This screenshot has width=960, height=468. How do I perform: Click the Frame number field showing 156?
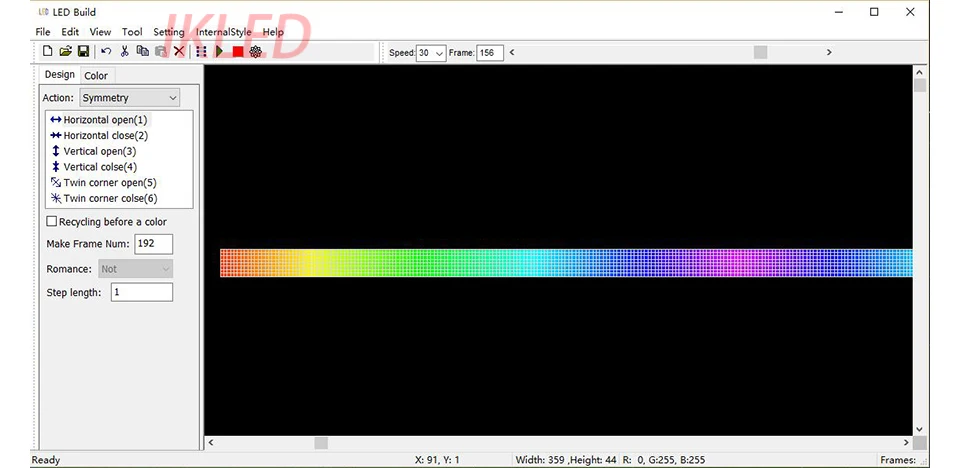pos(490,53)
